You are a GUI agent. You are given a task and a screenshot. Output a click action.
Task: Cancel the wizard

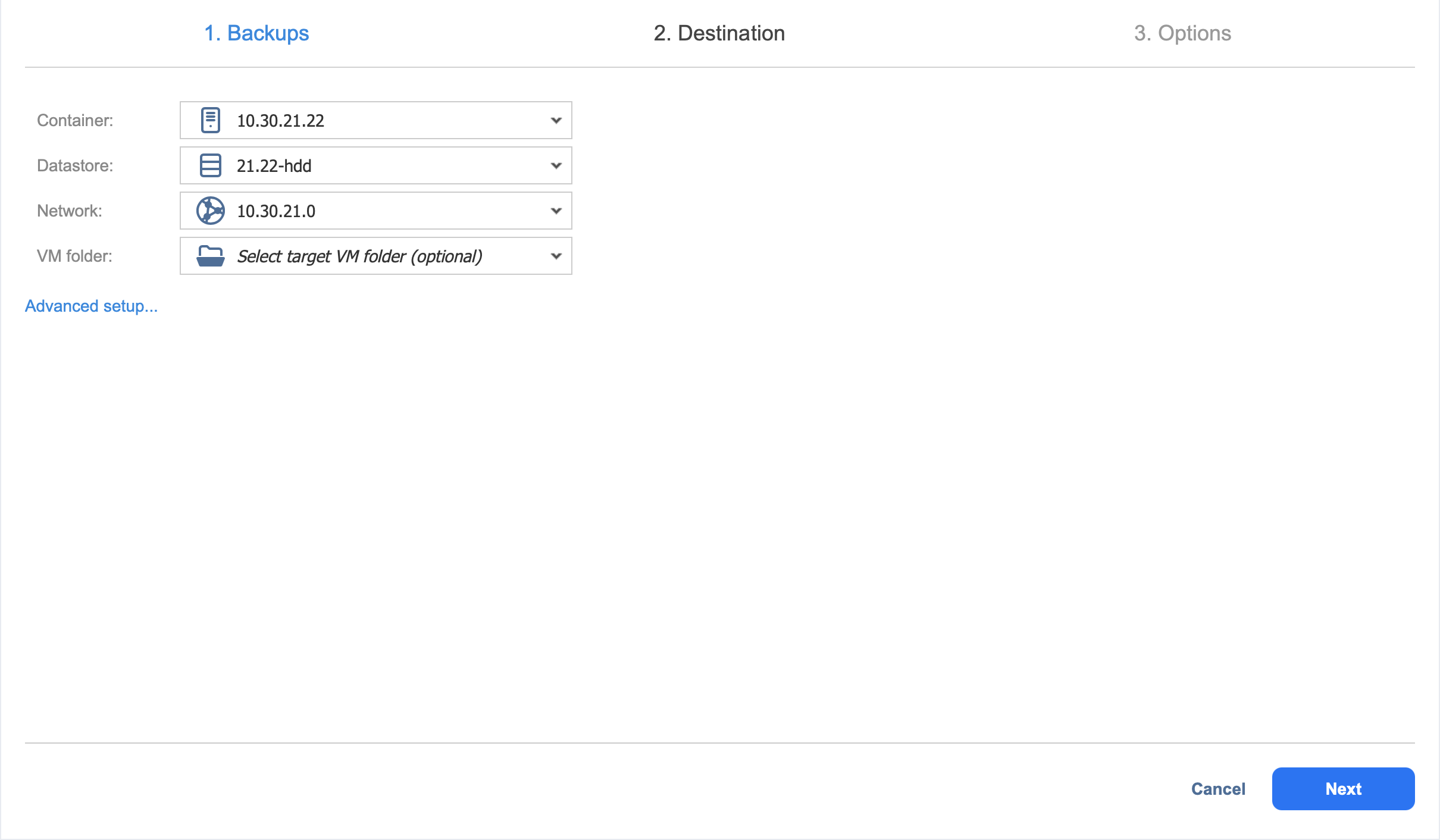[x=1217, y=789]
